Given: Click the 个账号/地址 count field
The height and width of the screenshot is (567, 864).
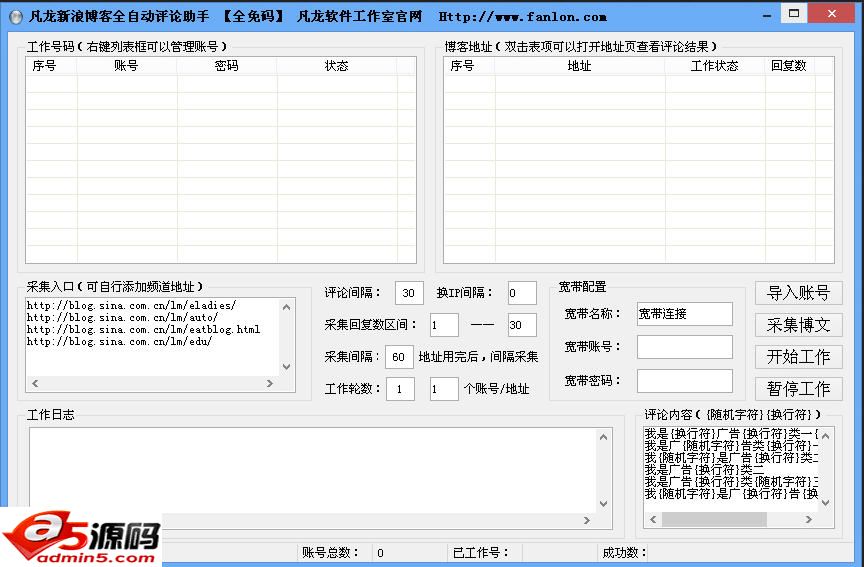Looking at the screenshot, I should click(x=444, y=389).
